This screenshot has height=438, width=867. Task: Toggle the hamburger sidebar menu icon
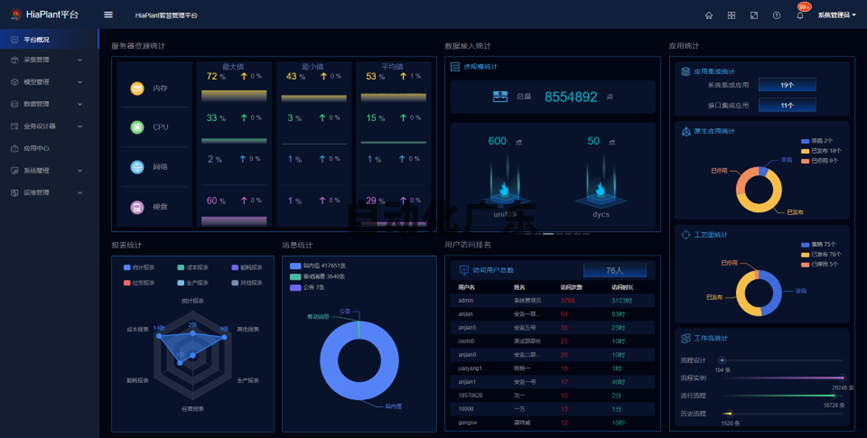(x=108, y=15)
